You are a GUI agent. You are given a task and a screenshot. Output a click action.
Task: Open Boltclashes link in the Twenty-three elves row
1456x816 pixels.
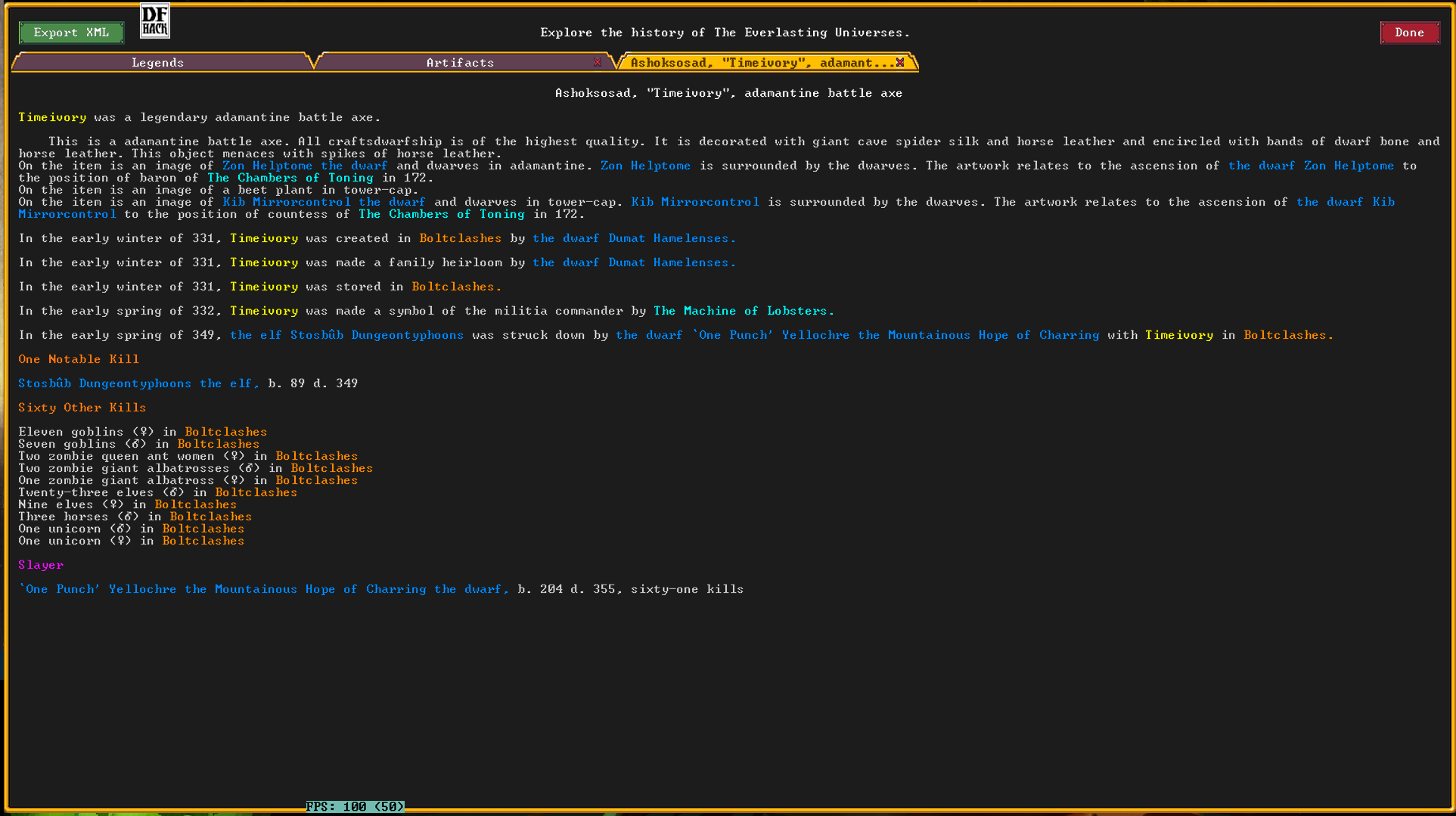[x=256, y=492]
